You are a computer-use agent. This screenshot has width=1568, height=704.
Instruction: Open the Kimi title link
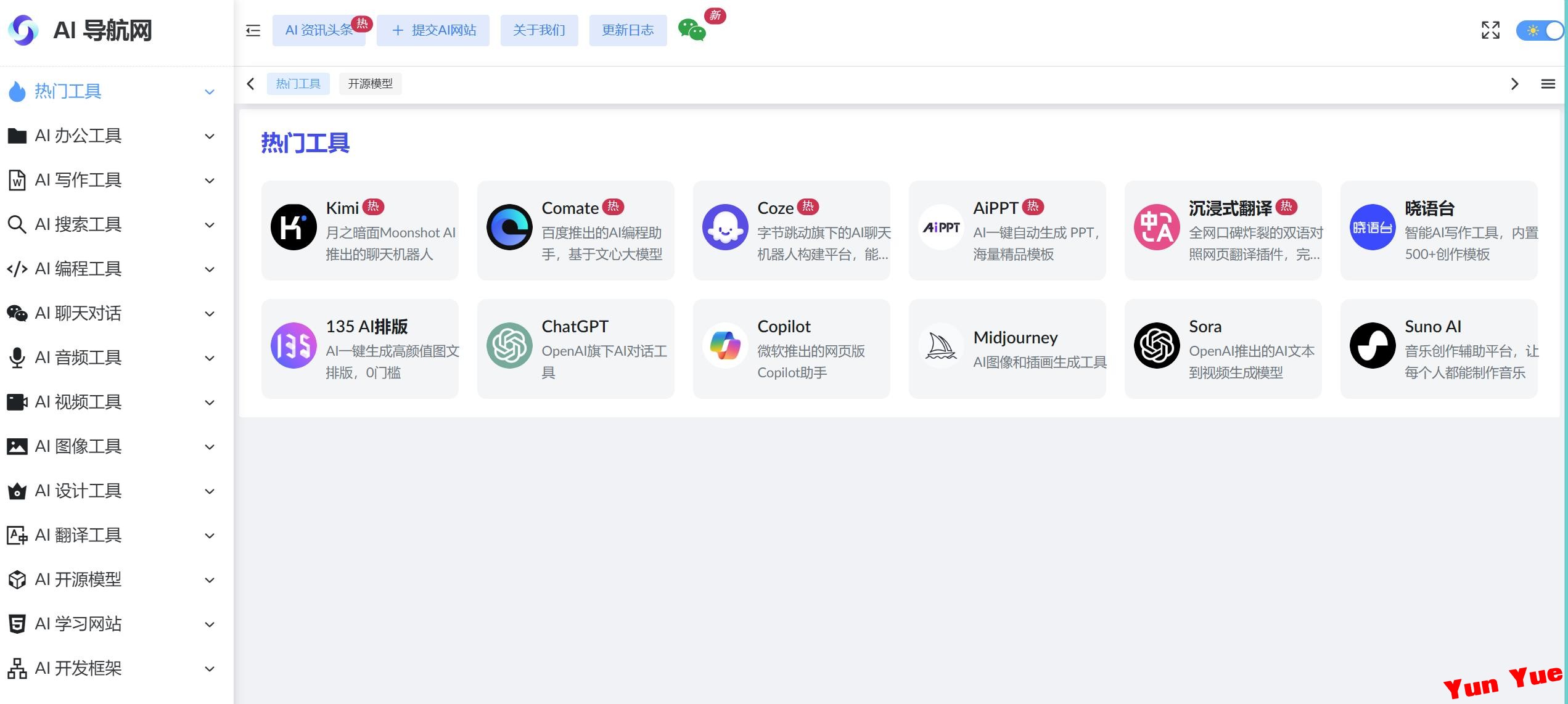(342, 208)
